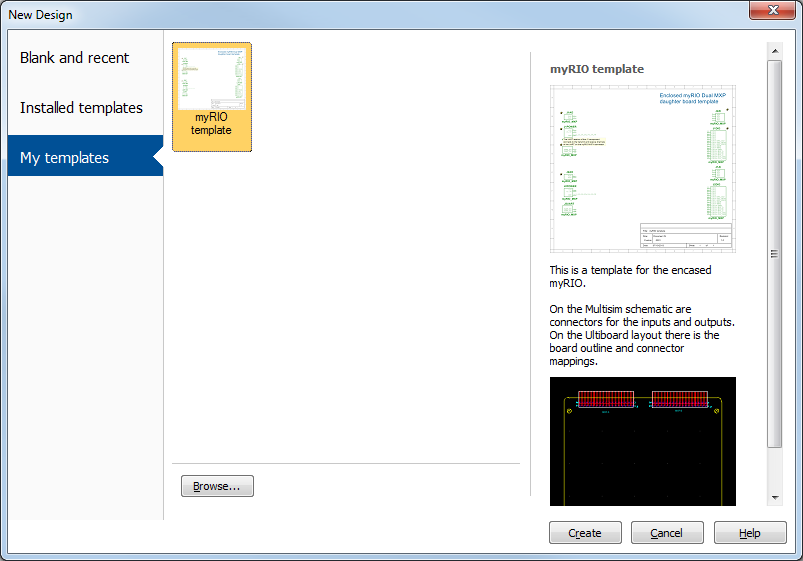Click the Ultiboard layout preview image
This screenshot has height=561, width=803.
(x=643, y=441)
